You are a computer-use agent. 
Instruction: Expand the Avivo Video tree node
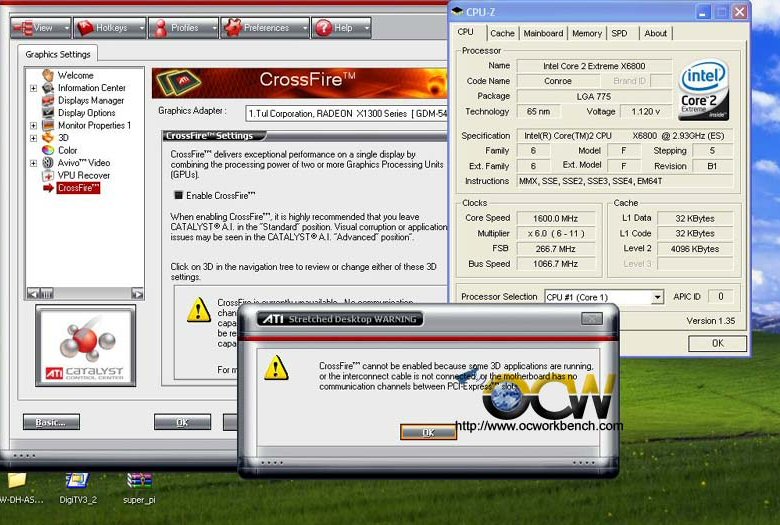click(33, 163)
